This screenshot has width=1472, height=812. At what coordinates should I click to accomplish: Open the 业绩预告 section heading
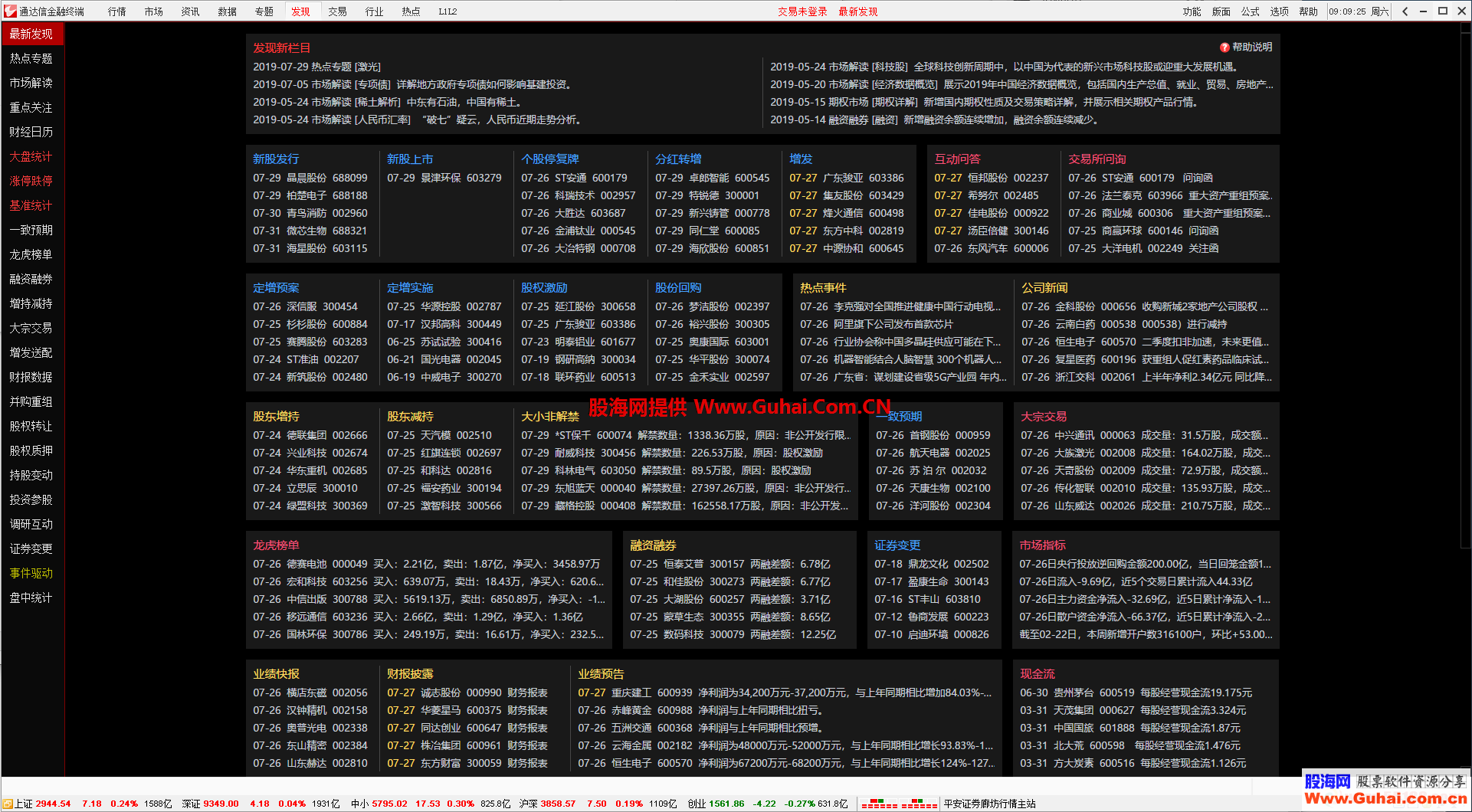pos(601,673)
